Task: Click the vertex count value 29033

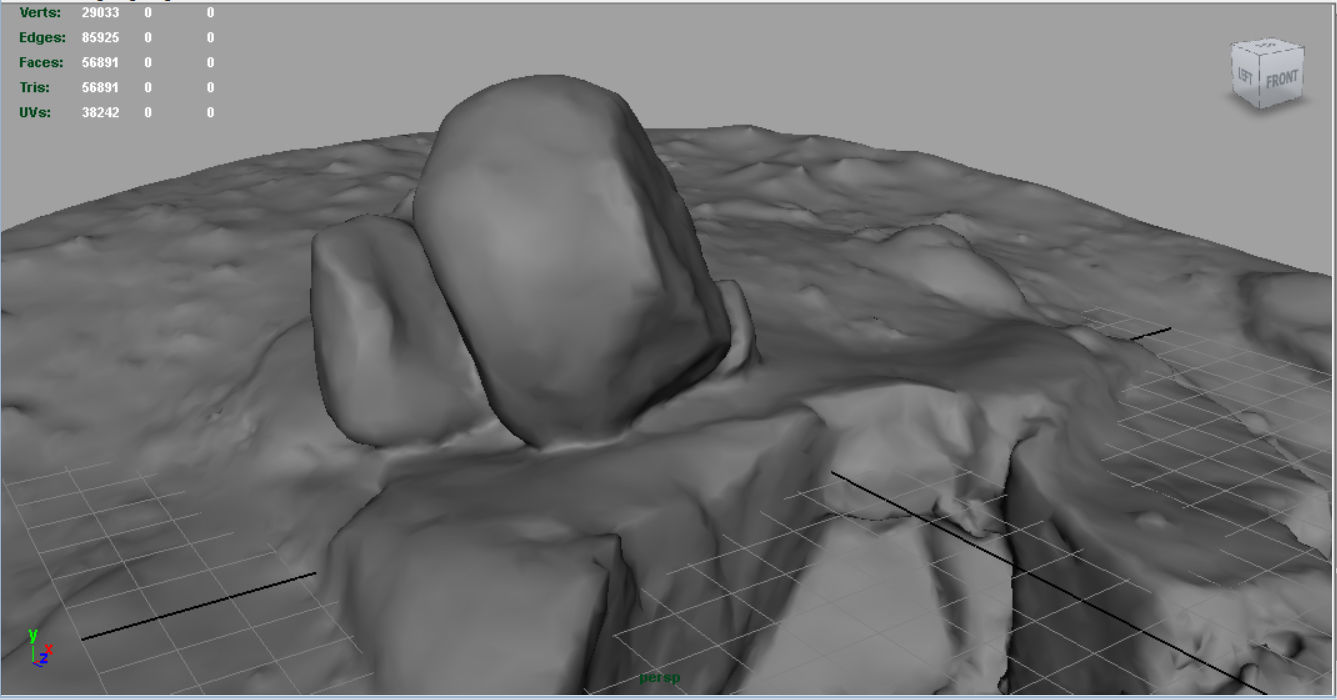Action: pyautogui.click(x=100, y=13)
